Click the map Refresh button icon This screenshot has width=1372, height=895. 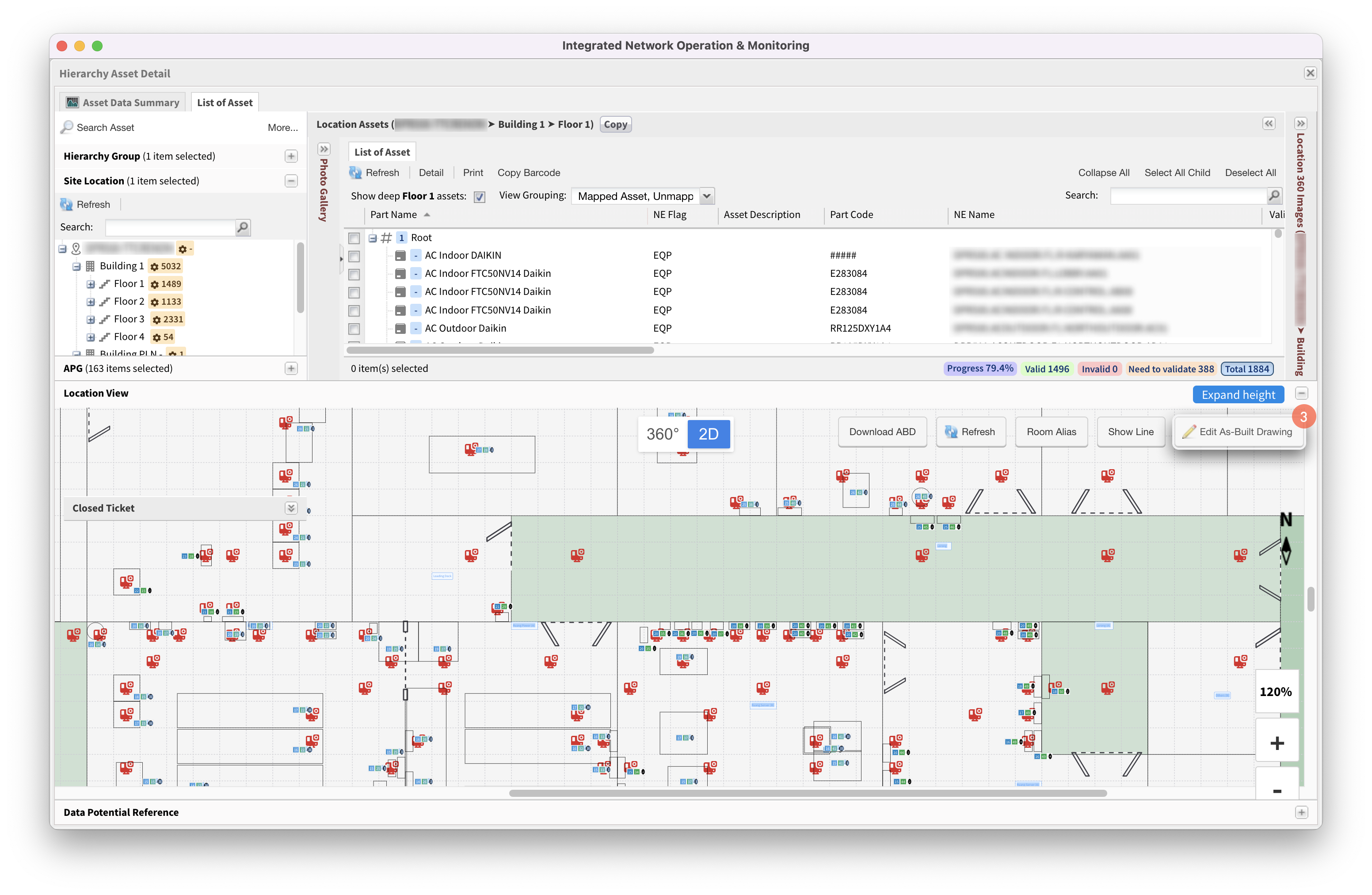tap(951, 431)
